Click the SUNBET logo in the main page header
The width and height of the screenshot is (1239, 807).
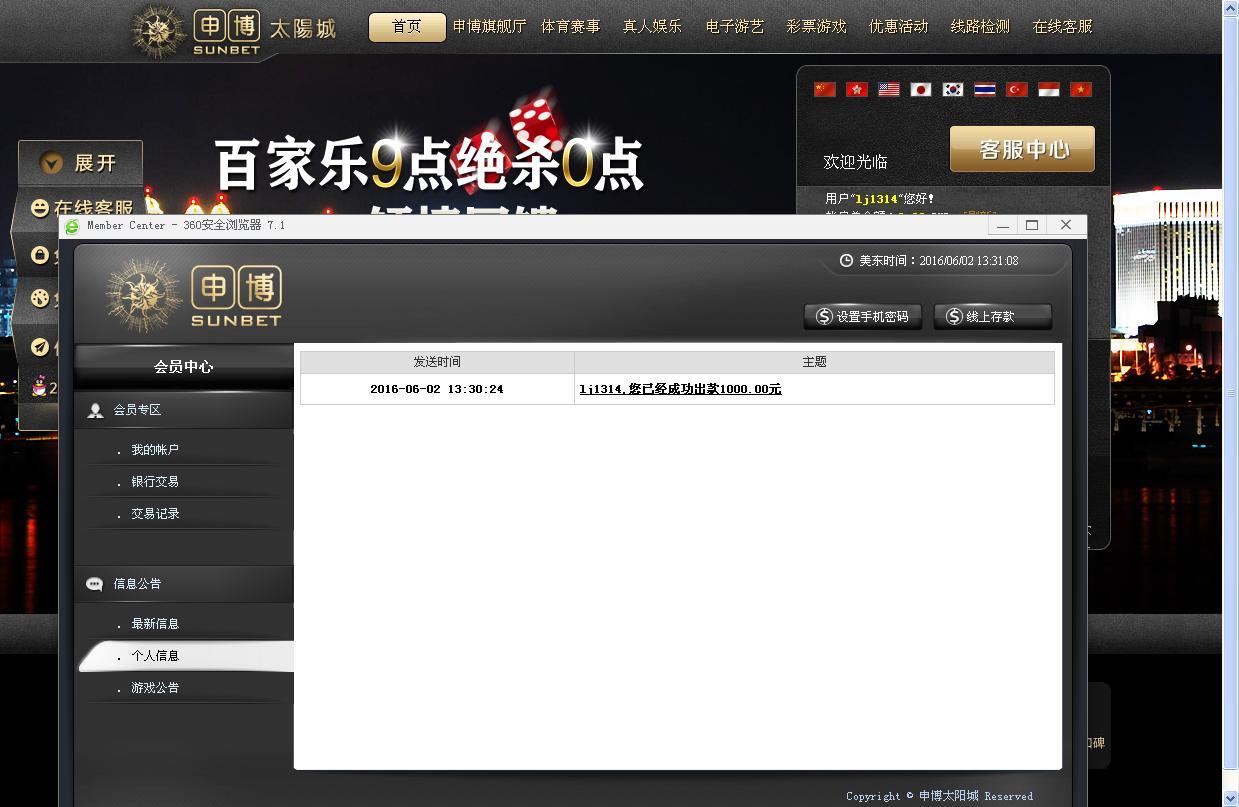[233, 31]
